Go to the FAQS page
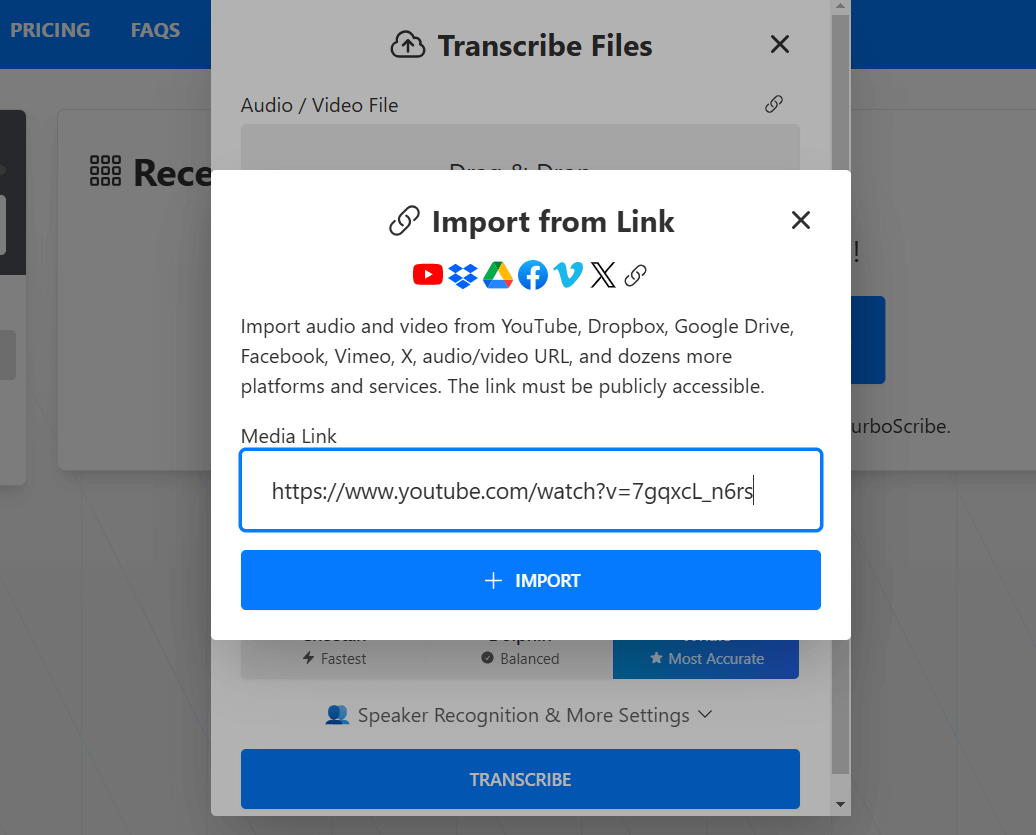1036x835 pixels. tap(155, 30)
